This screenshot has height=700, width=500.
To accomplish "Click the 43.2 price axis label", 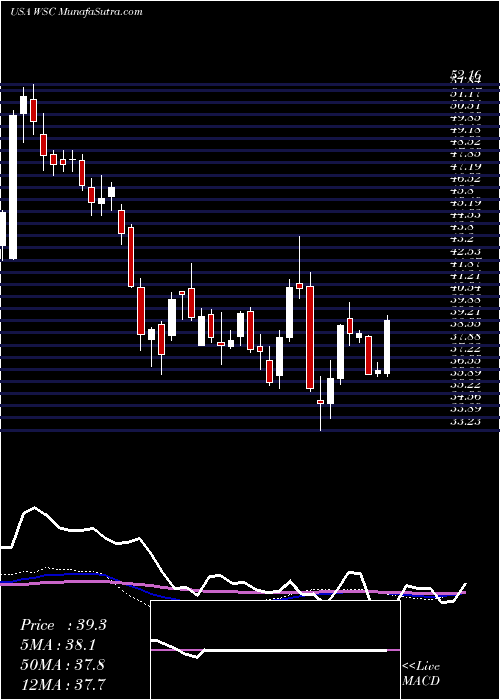I will click(463, 239).
